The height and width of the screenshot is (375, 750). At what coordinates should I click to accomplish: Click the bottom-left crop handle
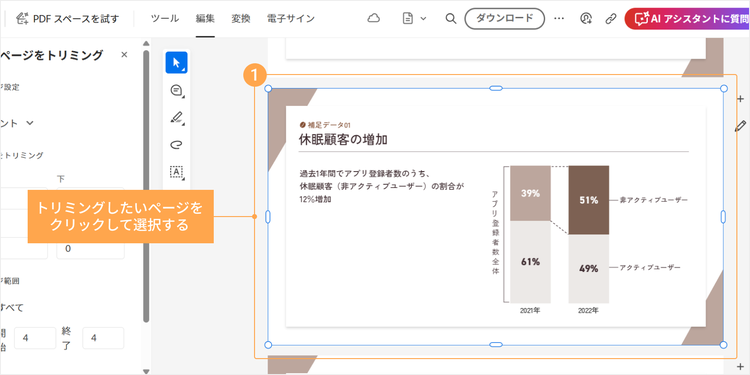click(268, 345)
